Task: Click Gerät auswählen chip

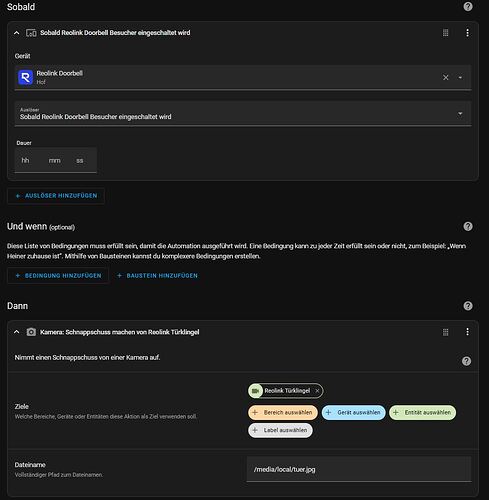Action: click(x=353, y=412)
